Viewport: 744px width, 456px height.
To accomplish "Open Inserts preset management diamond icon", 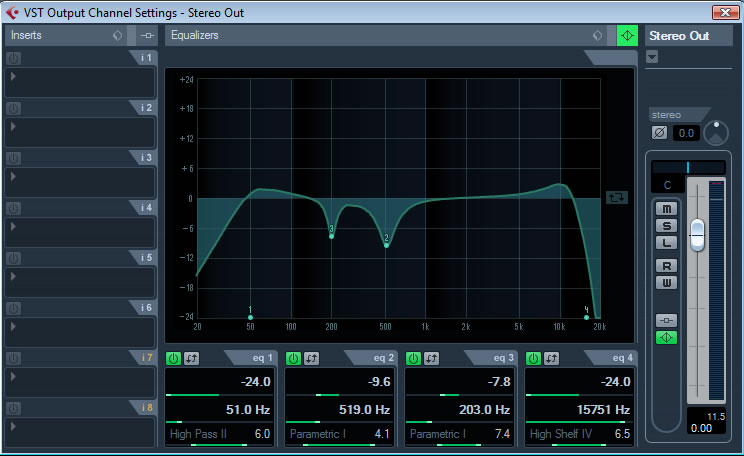I will click(x=117, y=36).
